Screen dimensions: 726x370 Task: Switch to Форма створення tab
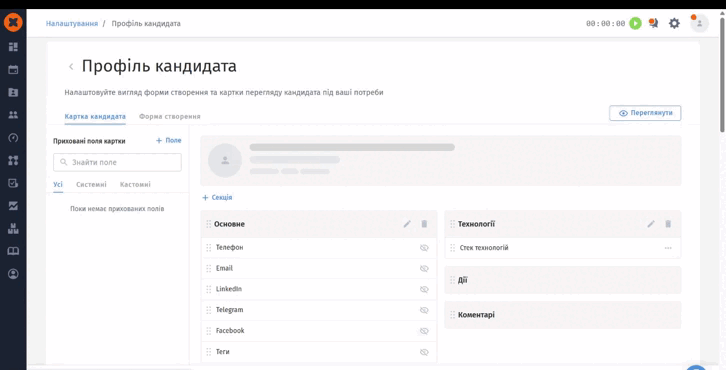169,116
